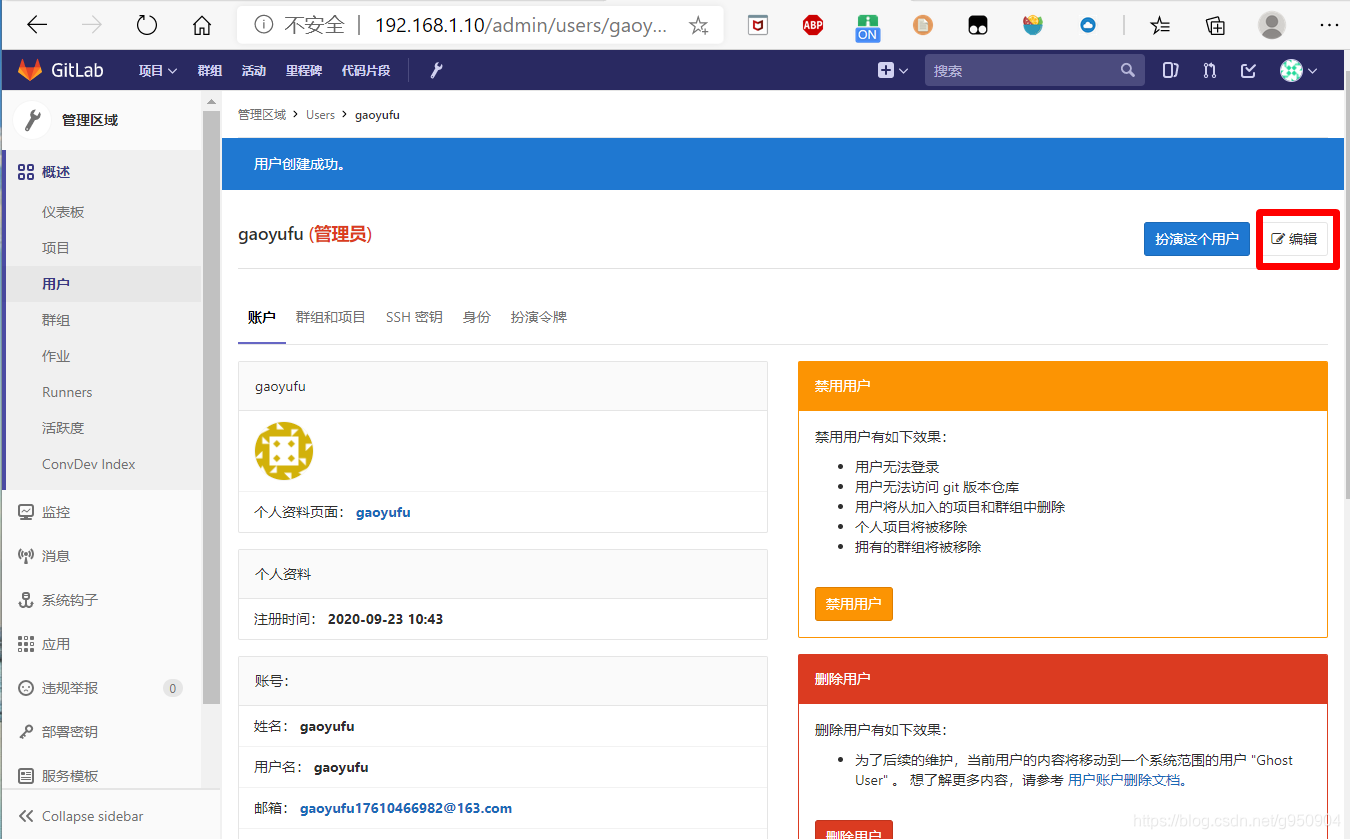Screen dimensions: 1350x839
Task: Click the 部署密钥 key icon
Action: tap(27, 732)
